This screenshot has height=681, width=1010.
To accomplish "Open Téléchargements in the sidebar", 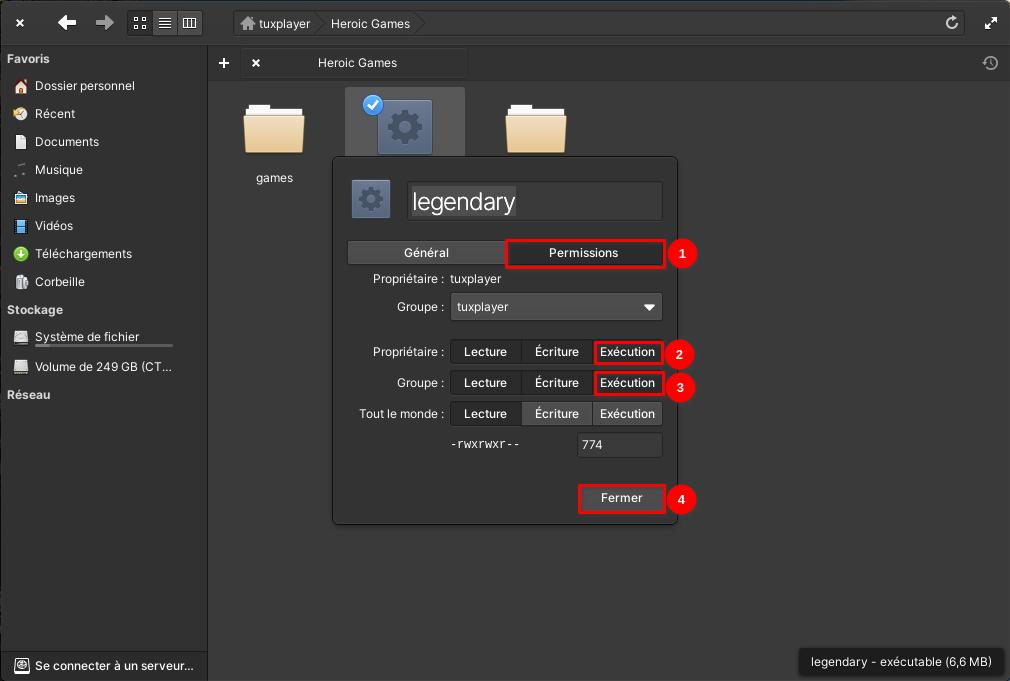I will [x=83, y=254].
